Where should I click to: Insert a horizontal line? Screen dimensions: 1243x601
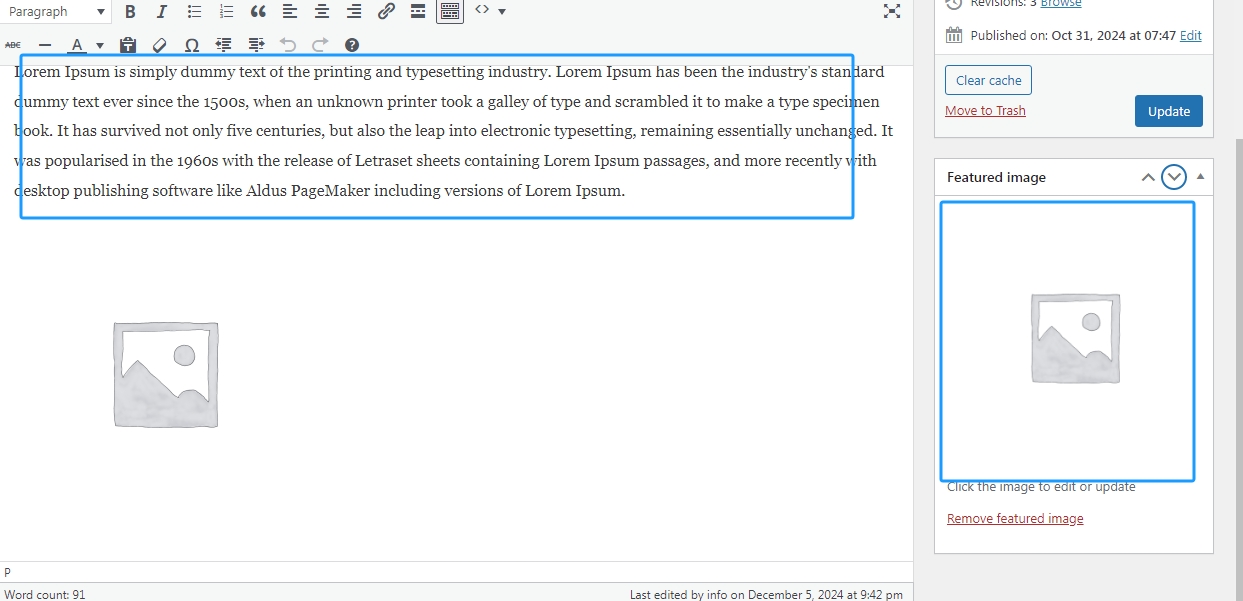(45, 45)
